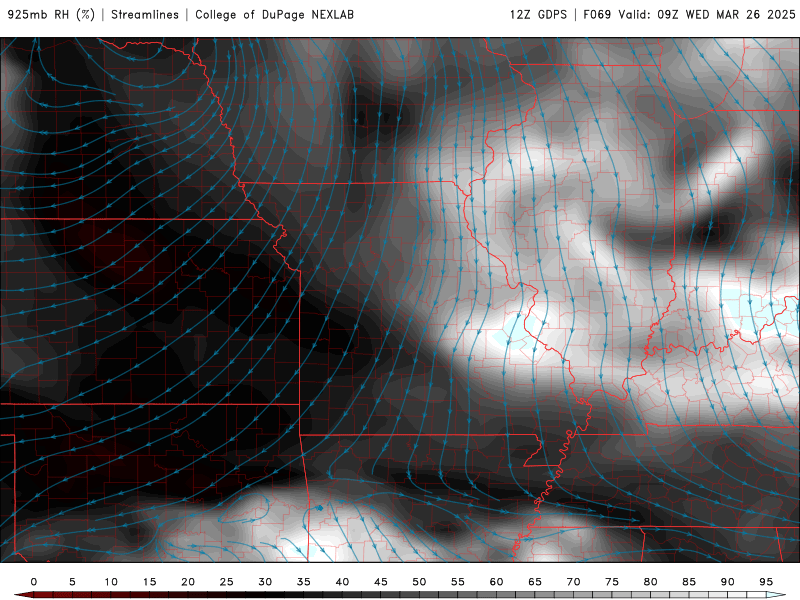Click the '35' label on the color scale
This screenshot has width=800, height=600.
pos(304,582)
